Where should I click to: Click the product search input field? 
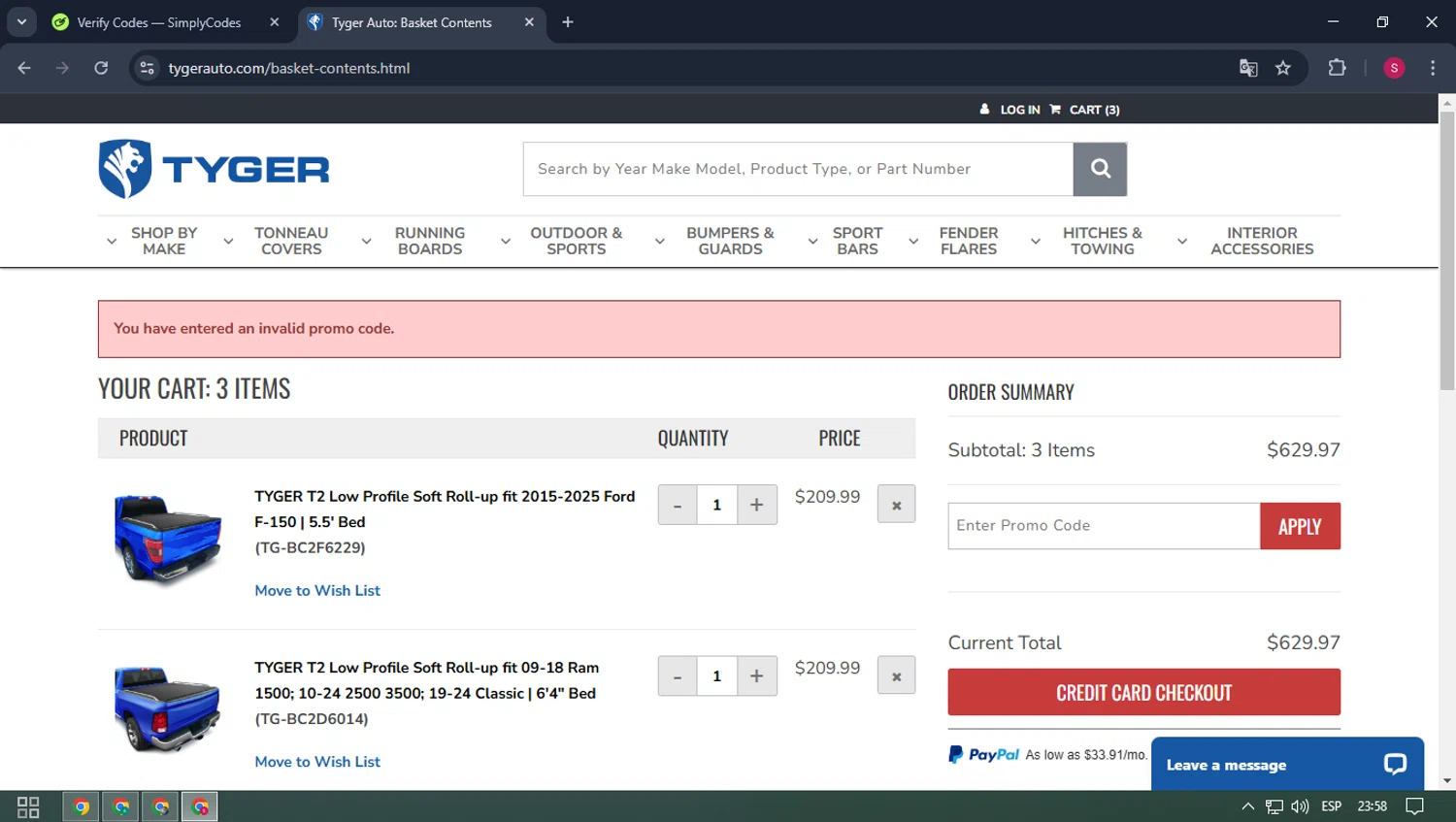click(x=798, y=169)
